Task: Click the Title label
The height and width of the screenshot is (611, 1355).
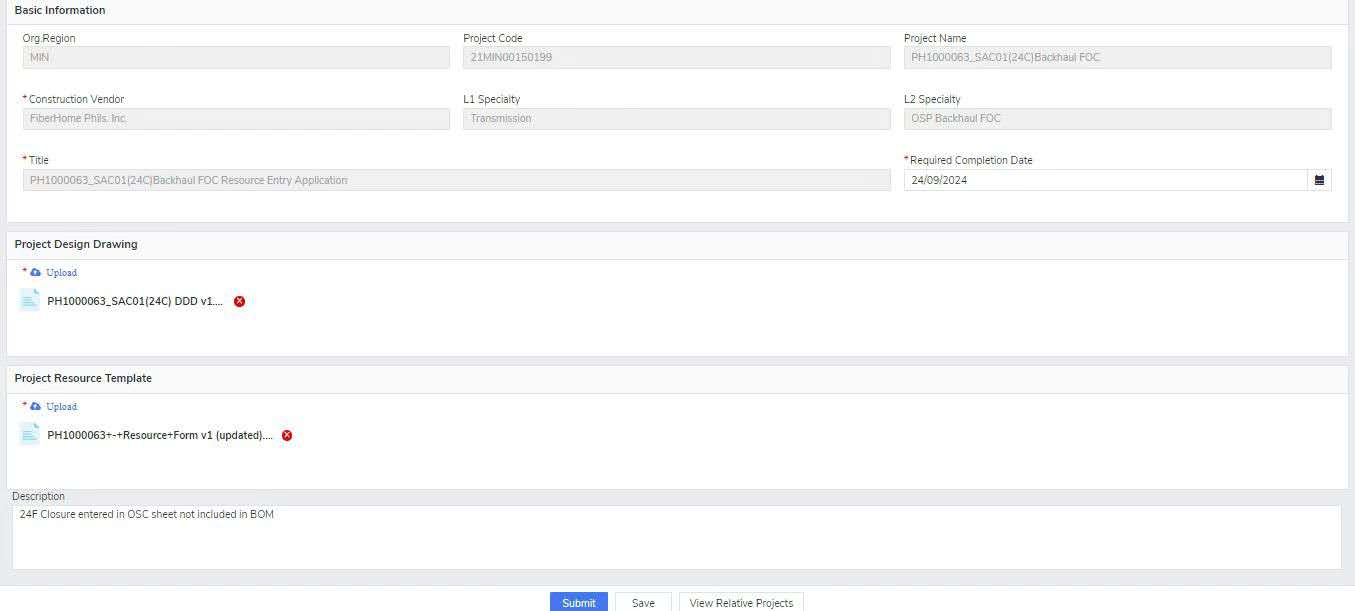Action: pyautogui.click(x=38, y=160)
